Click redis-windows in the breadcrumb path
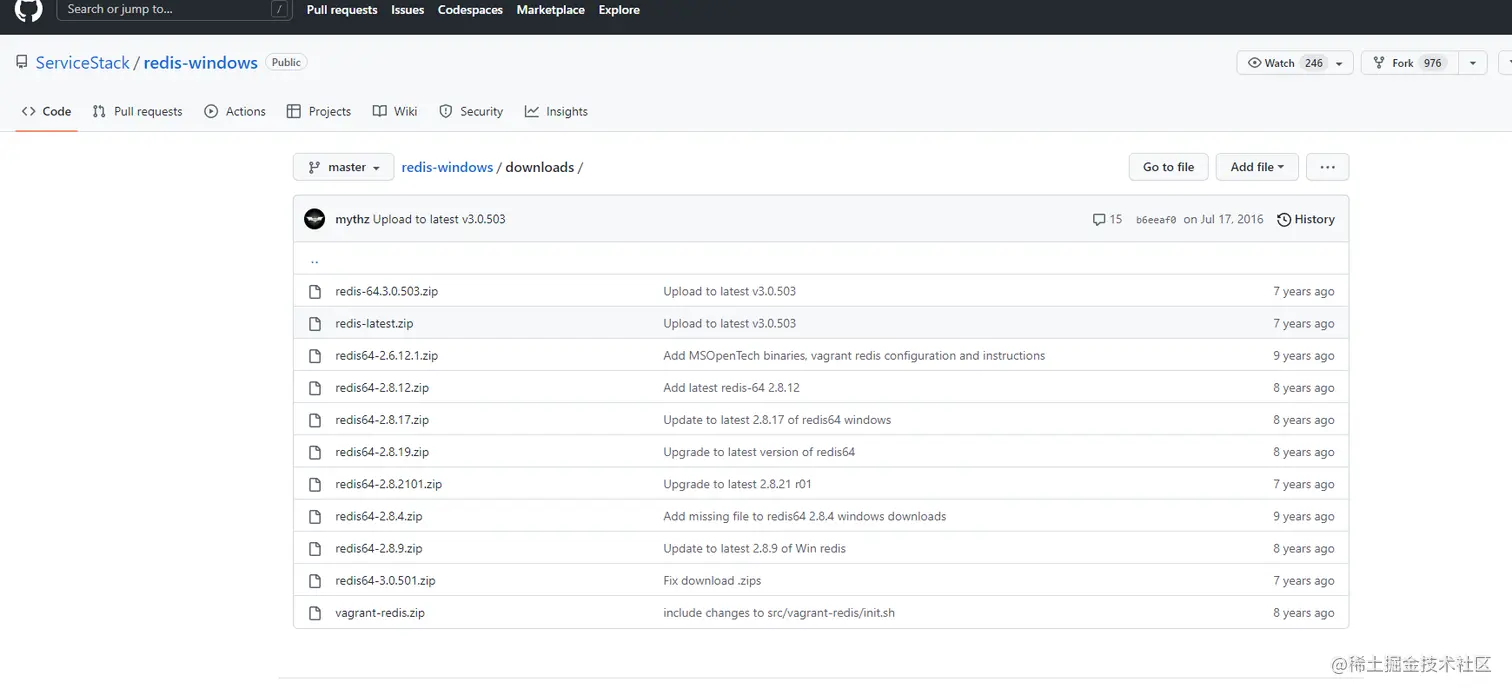 (x=447, y=167)
